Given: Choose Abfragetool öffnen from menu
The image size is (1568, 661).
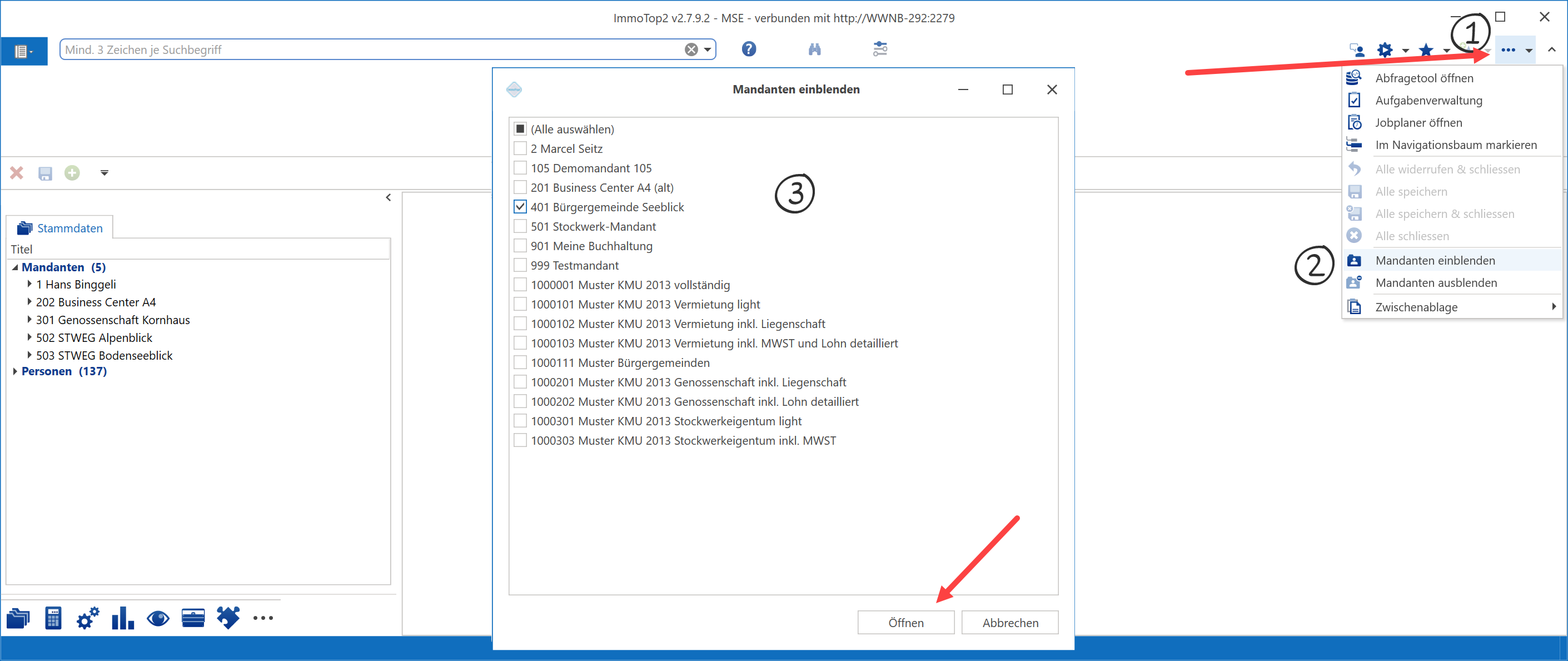Looking at the screenshot, I should point(1452,78).
